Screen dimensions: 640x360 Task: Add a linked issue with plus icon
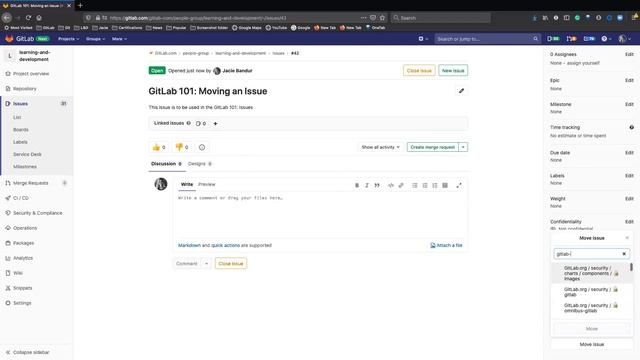215,123
